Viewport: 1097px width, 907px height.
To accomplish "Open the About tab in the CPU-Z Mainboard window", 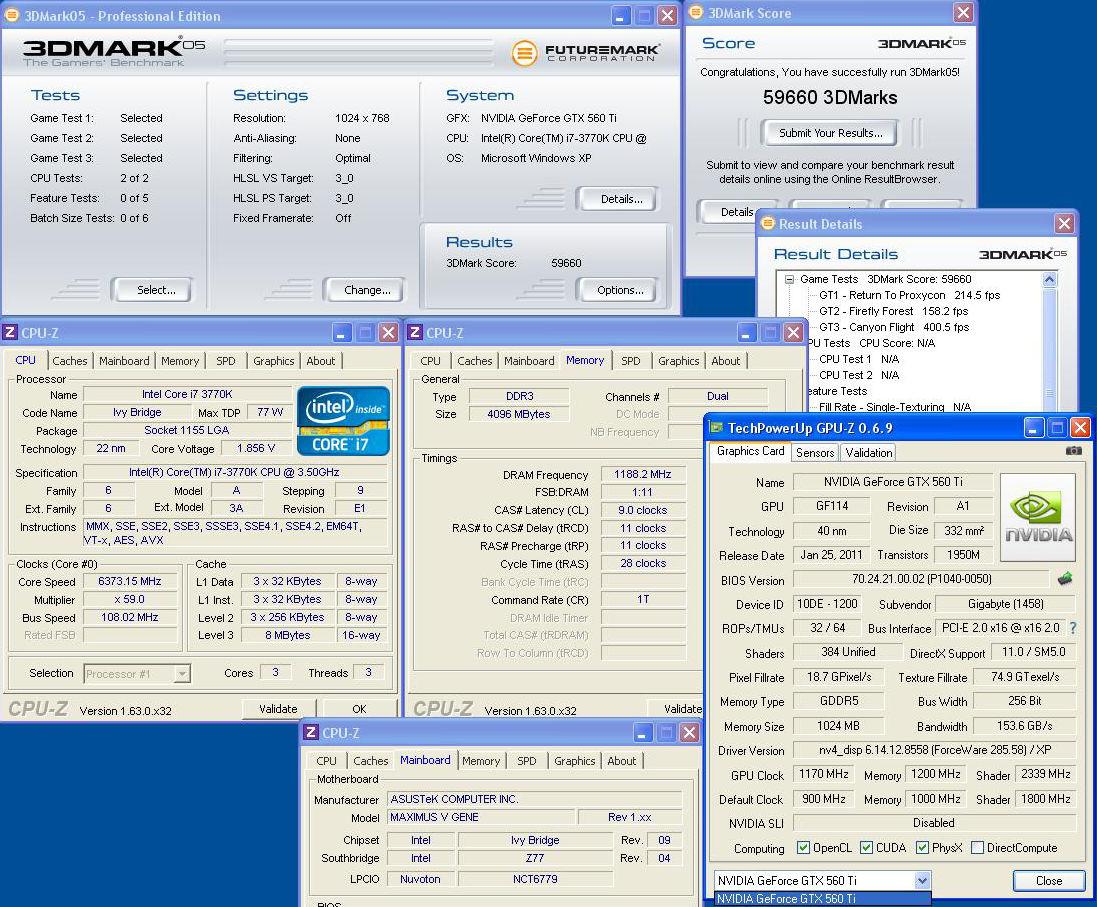I will pos(621,761).
